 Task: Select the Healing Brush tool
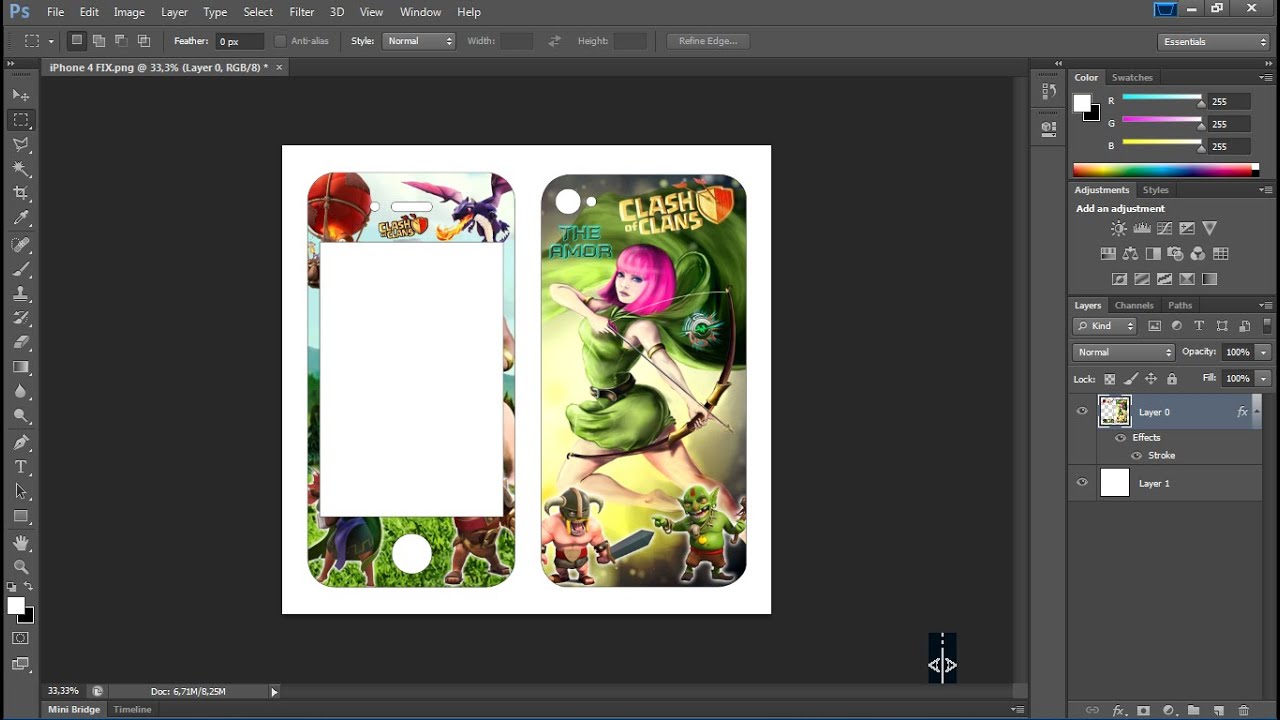(x=21, y=245)
